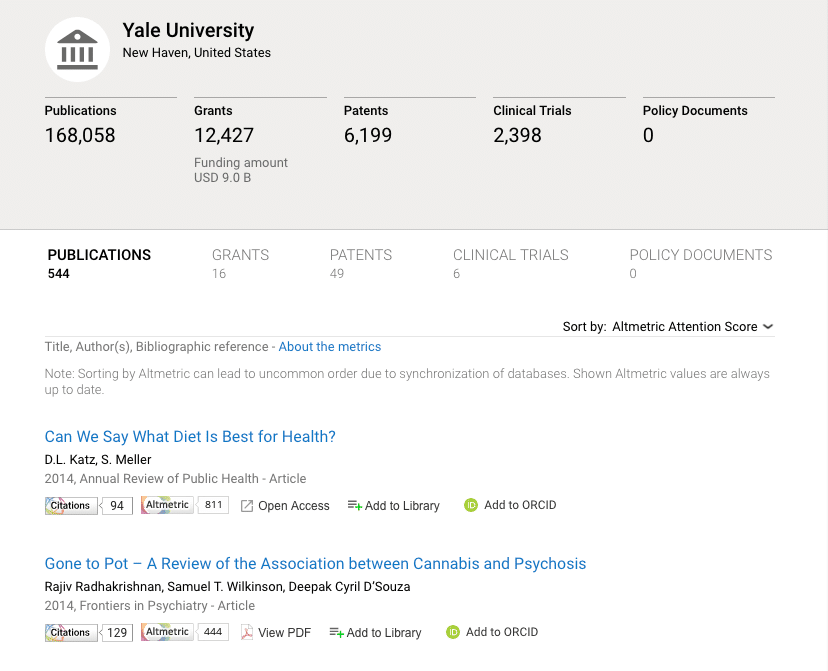Screen dimensions: 828x671
Task: Open the Sort by Altmetric Attention Score dropdown
Action: tap(692, 327)
